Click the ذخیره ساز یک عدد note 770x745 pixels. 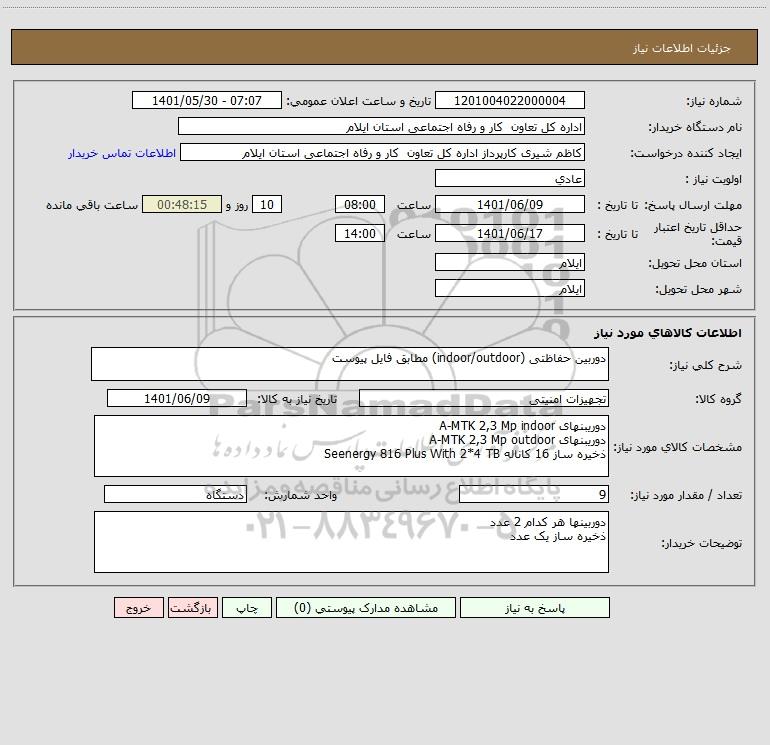pos(557,536)
